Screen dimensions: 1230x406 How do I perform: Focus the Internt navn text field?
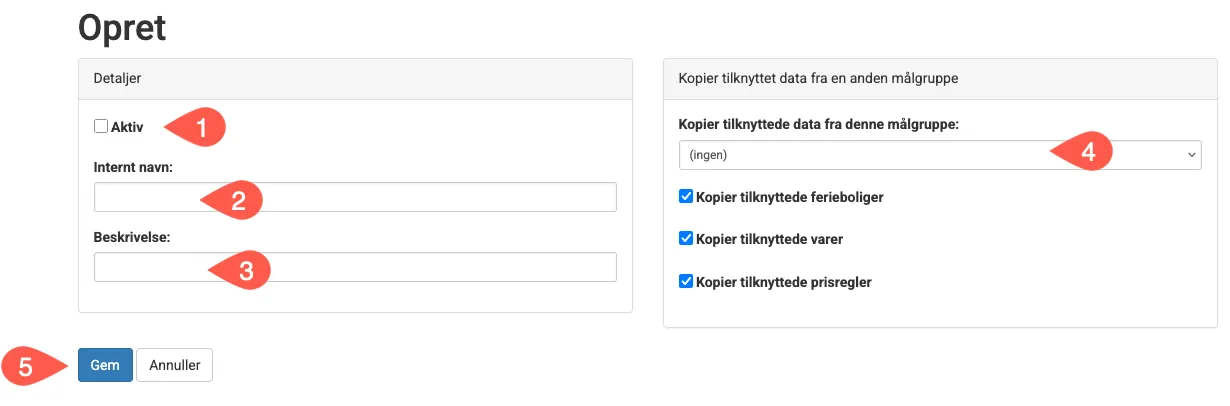[355, 197]
